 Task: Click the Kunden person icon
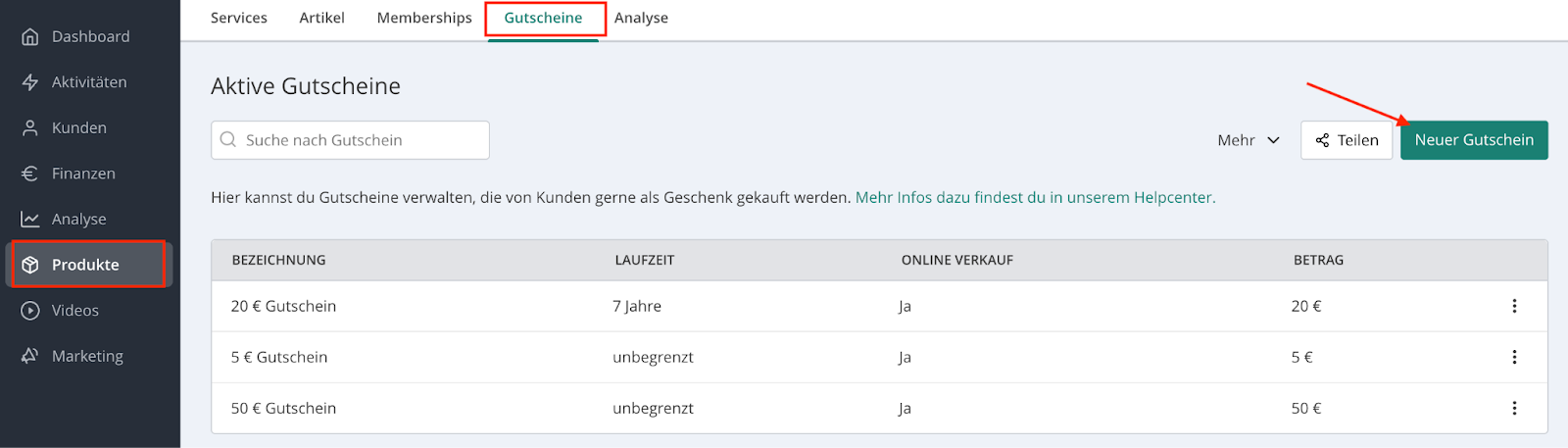click(30, 128)
